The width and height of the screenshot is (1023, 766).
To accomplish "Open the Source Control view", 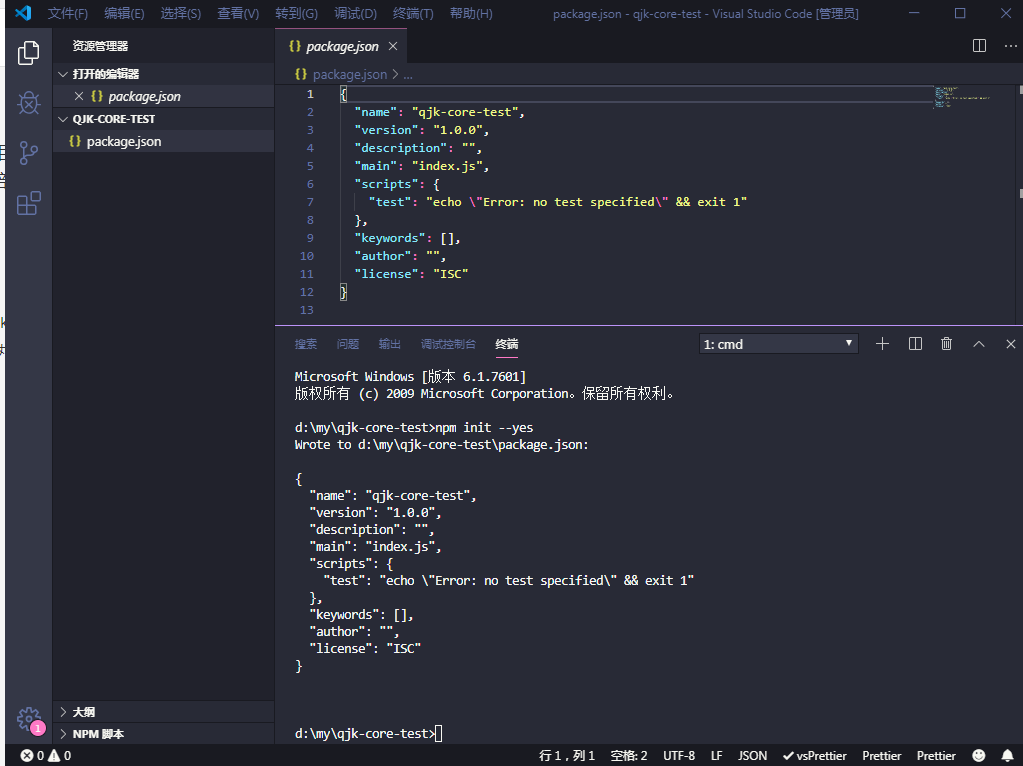I will click(x=28, y=153).
